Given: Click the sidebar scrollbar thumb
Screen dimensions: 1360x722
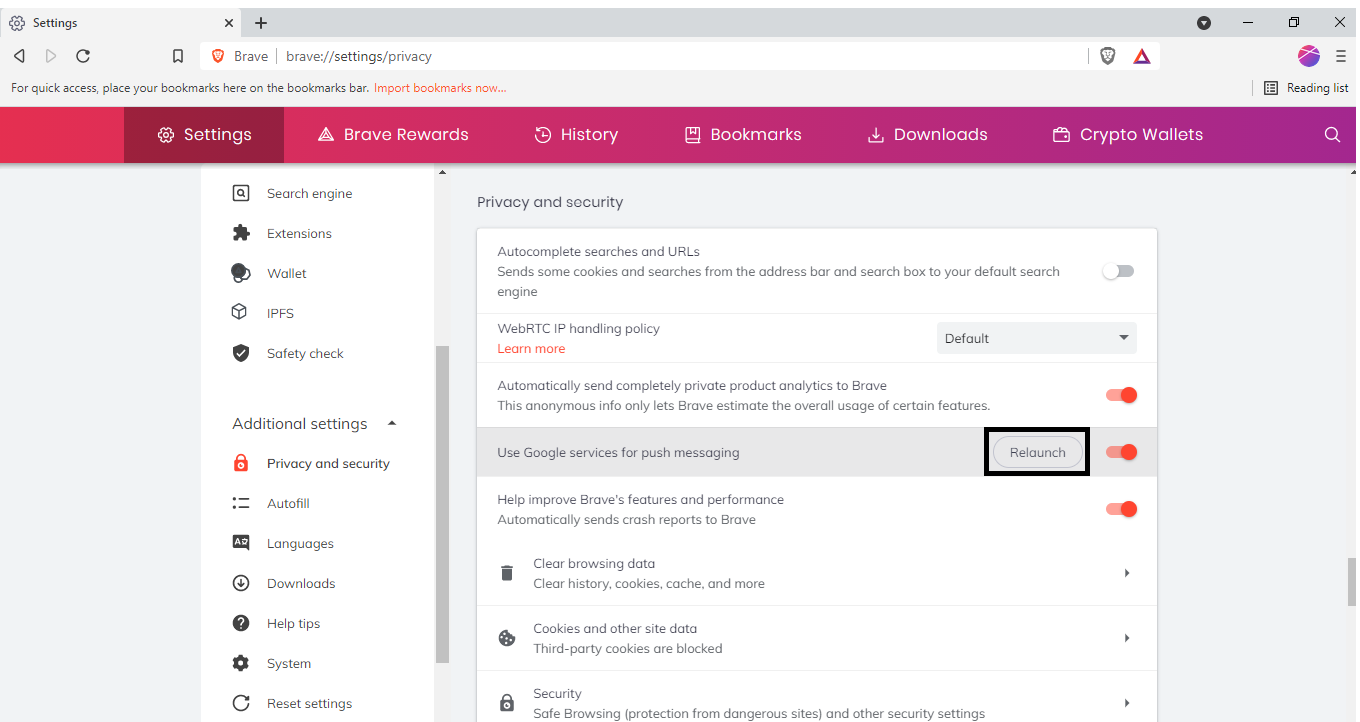Looking at the screenshot, I should tap(442, 504).
